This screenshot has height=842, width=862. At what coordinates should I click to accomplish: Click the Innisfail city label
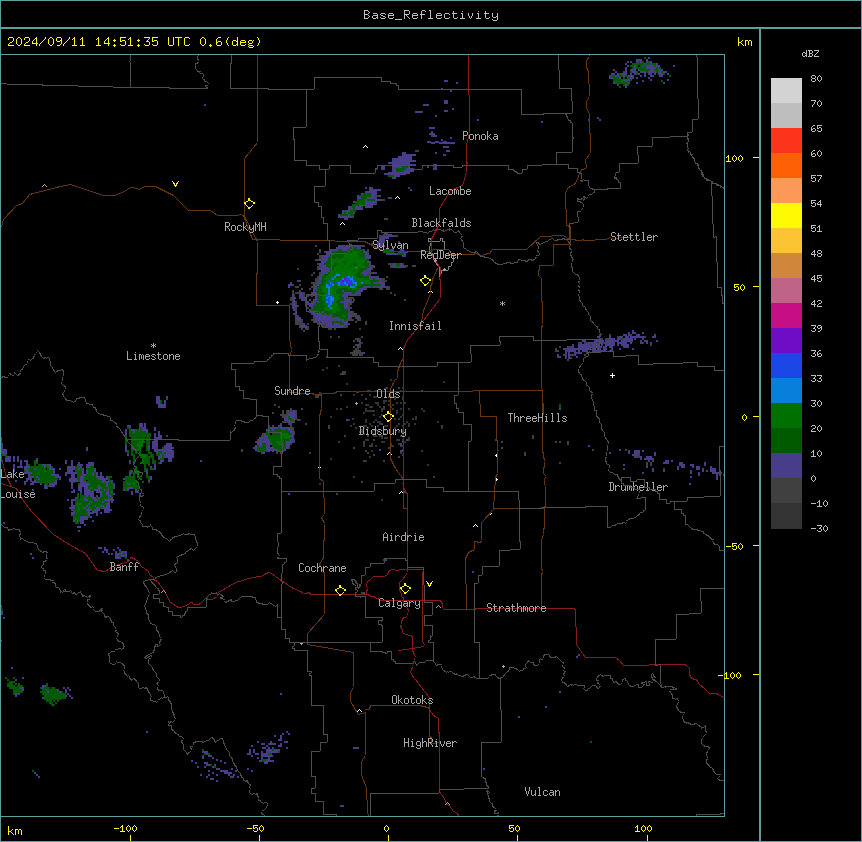tap(415, 326)
